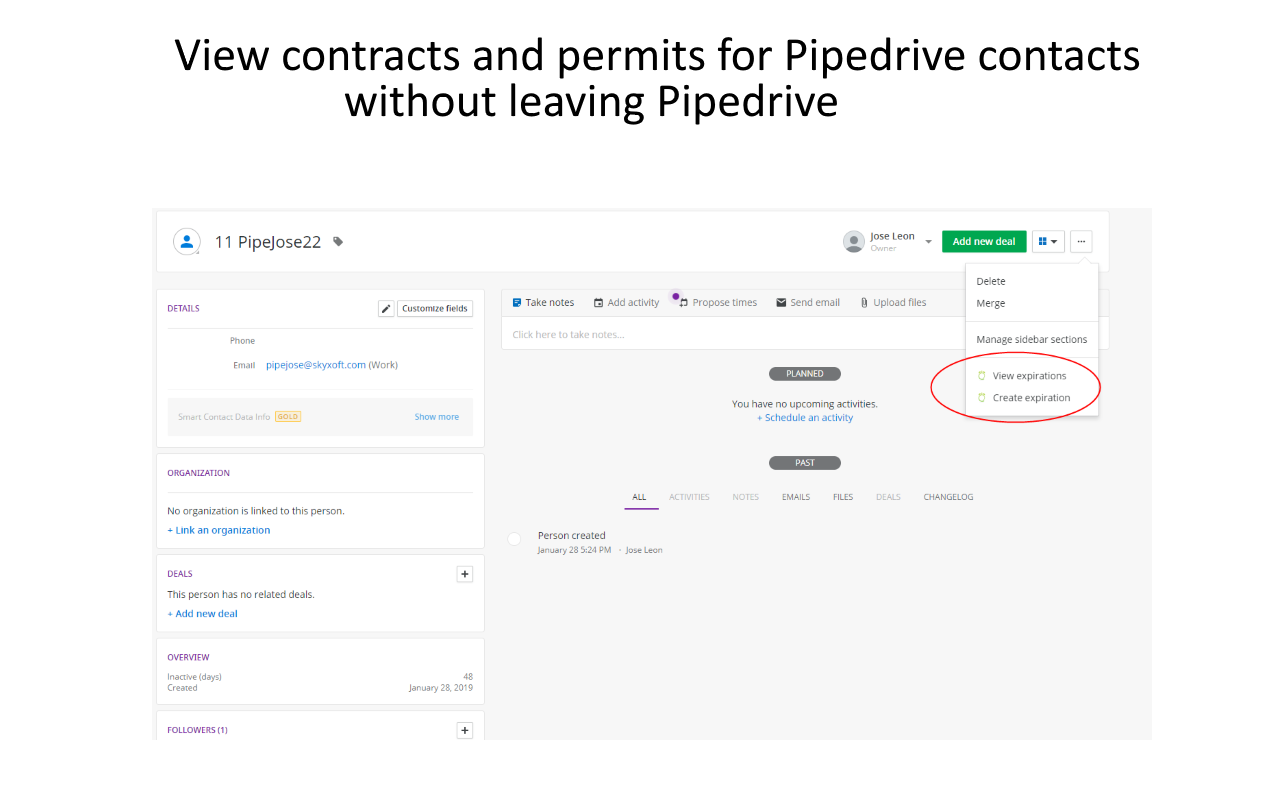The width and height of the screenshot is (1280, 800).
Task: Click Upload files paperclip option
Action: click(x=893, y=302)
